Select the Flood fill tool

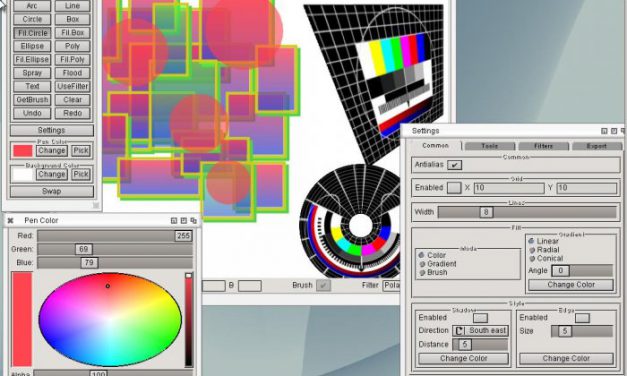72,73
